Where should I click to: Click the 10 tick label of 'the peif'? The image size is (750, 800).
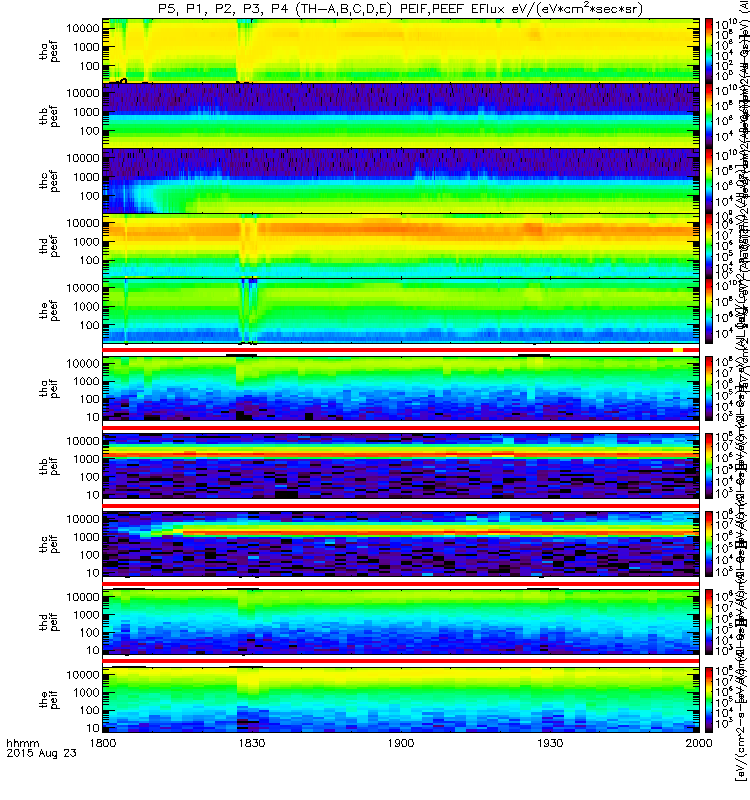tap(93, 728)
